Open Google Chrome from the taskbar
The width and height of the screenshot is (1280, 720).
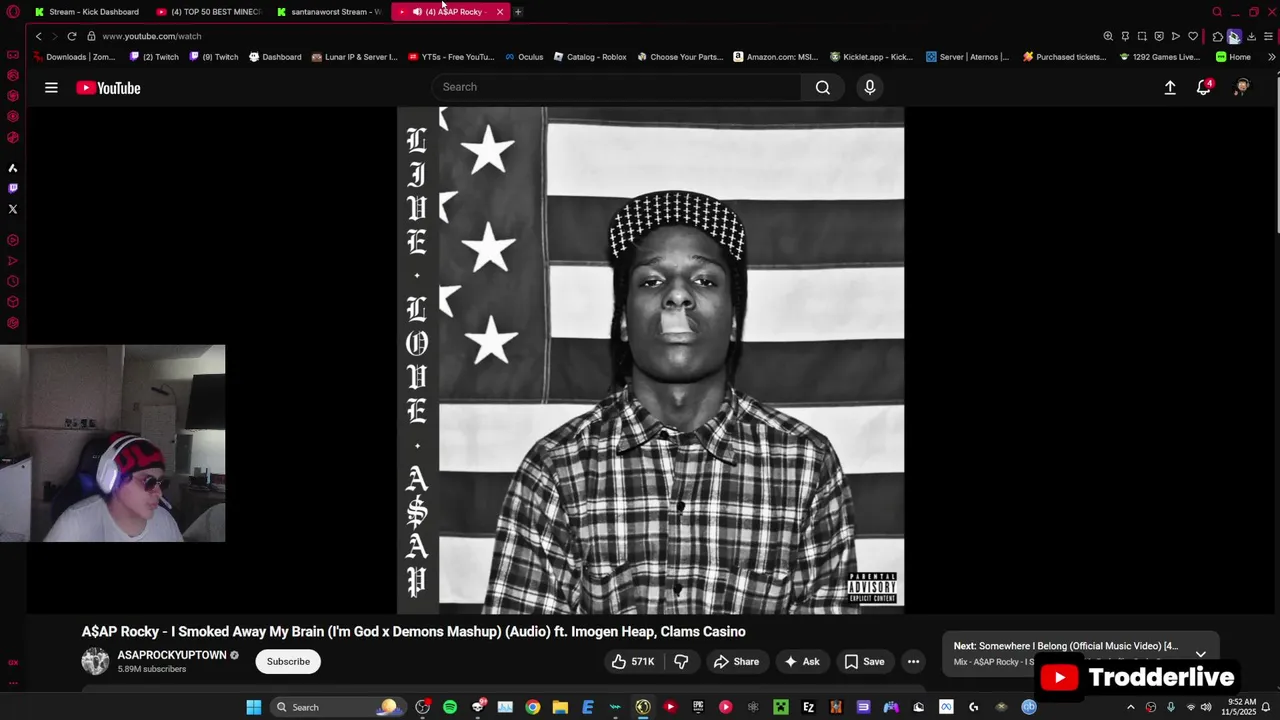pyautogui.click(x=533, y=707)
